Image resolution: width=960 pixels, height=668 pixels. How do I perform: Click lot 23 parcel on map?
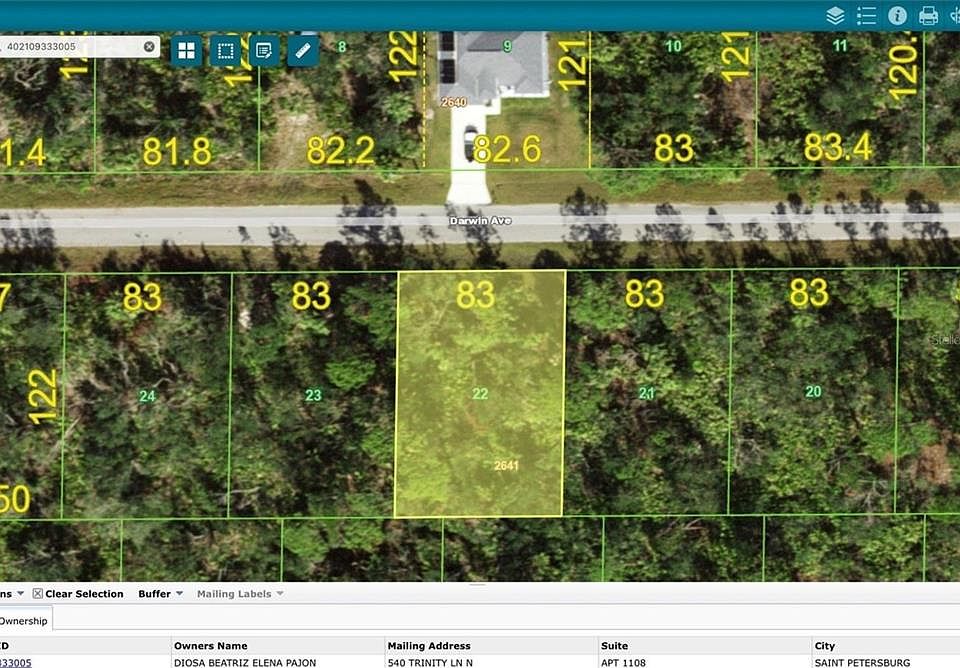[x=313, y=395]
